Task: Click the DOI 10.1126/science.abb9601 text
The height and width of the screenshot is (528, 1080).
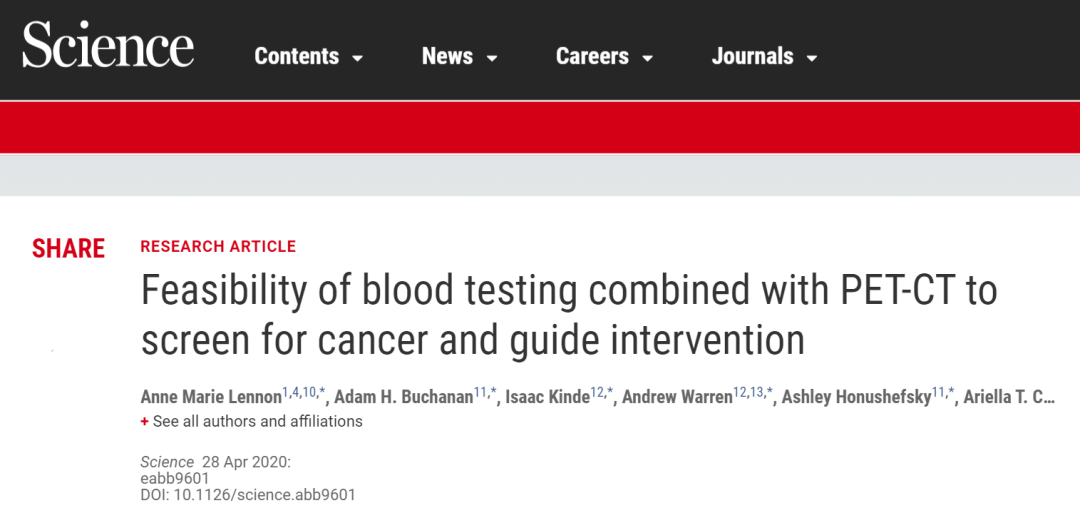Action: coord(248,495)
